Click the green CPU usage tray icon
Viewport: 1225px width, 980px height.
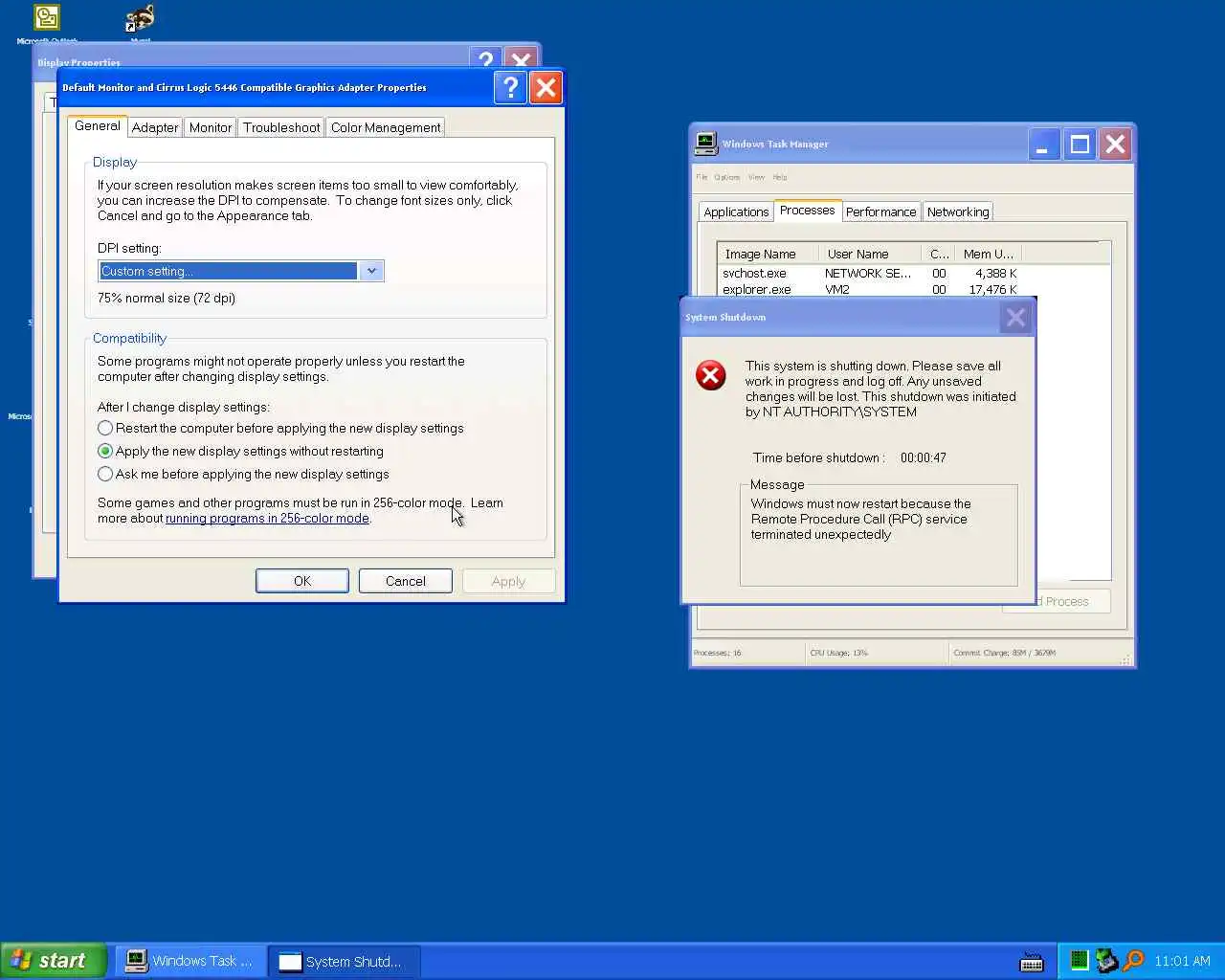click(1080, 960)
